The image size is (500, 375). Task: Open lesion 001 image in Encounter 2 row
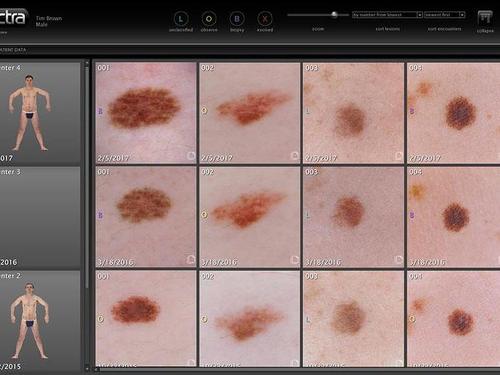[x=146, y=319]
